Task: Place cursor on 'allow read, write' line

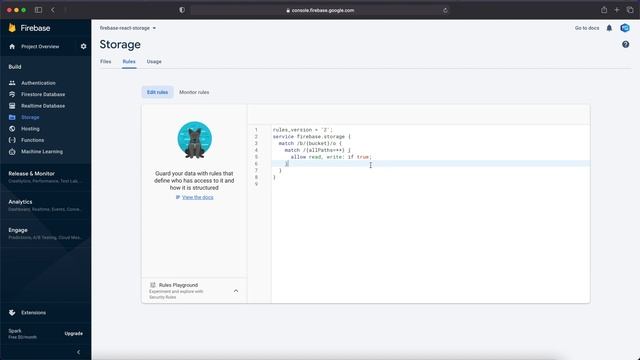Action: (x=331, y=157)
